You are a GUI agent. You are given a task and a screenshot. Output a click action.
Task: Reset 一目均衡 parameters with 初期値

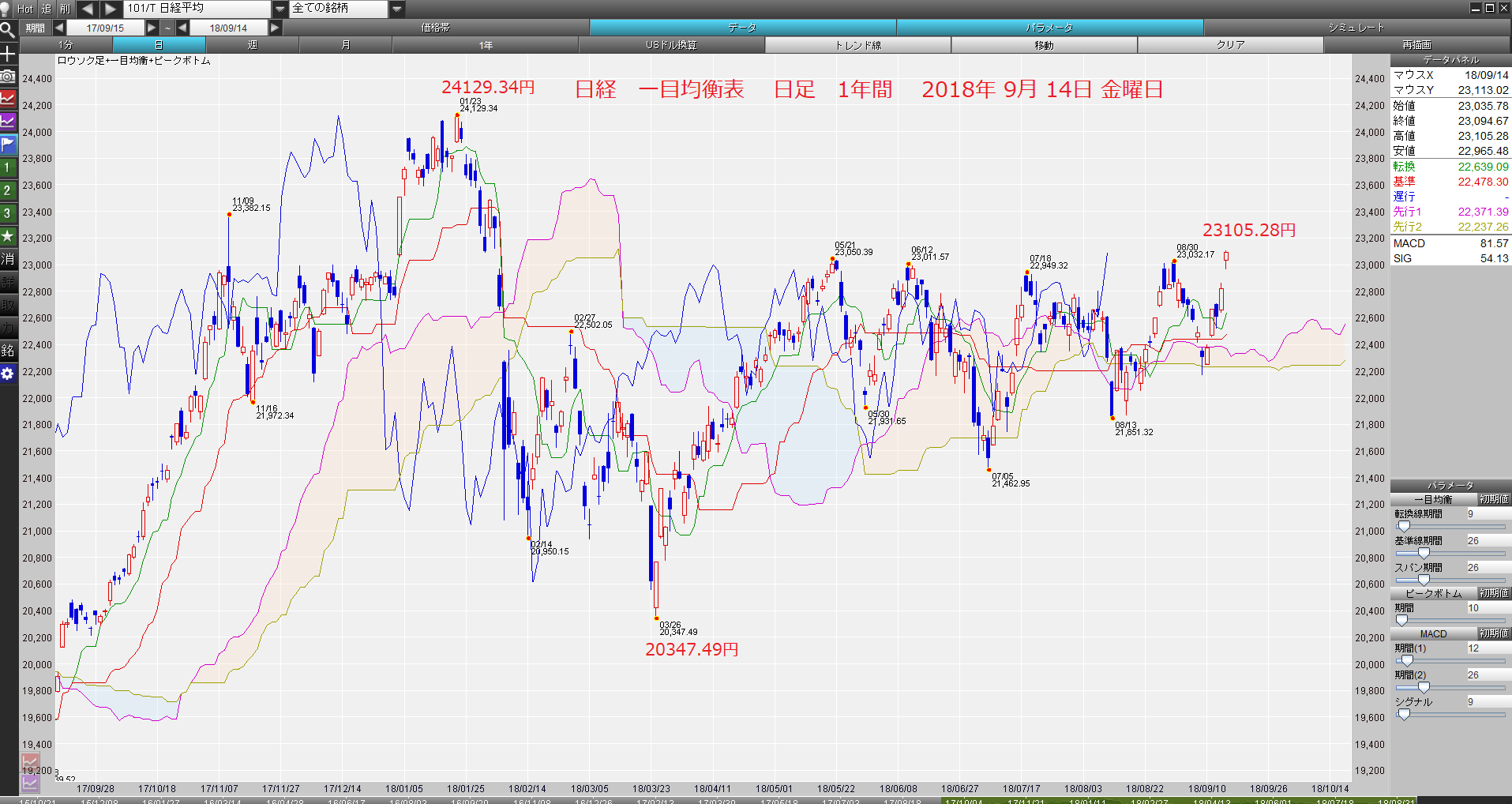click(x=1494, y=499)
